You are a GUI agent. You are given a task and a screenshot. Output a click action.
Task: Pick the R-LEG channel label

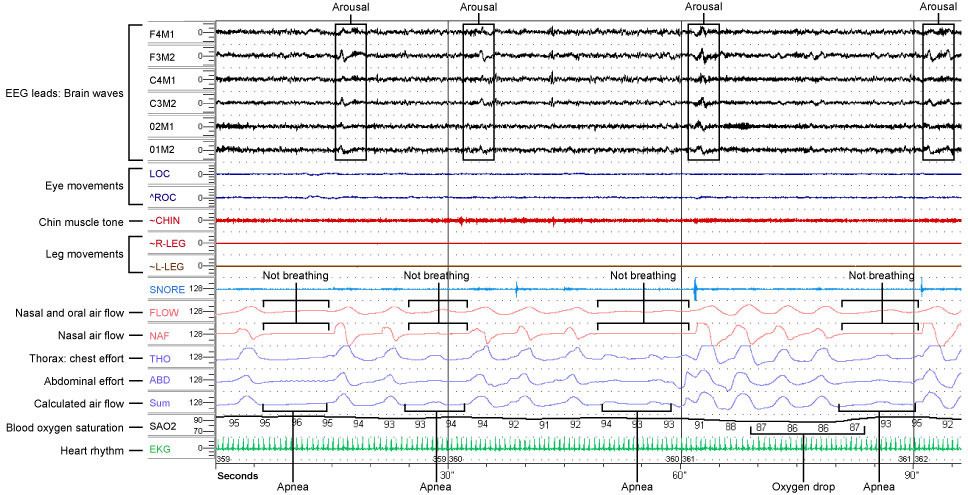click(167, 244)
